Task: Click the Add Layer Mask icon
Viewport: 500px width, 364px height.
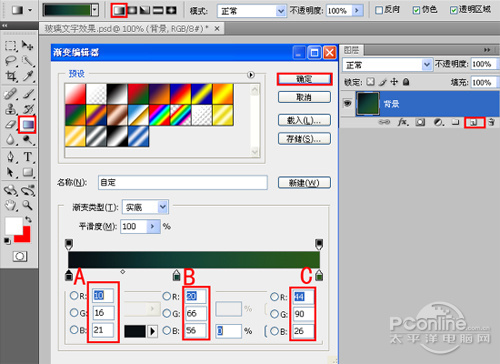Action: [x=420, y=122]
